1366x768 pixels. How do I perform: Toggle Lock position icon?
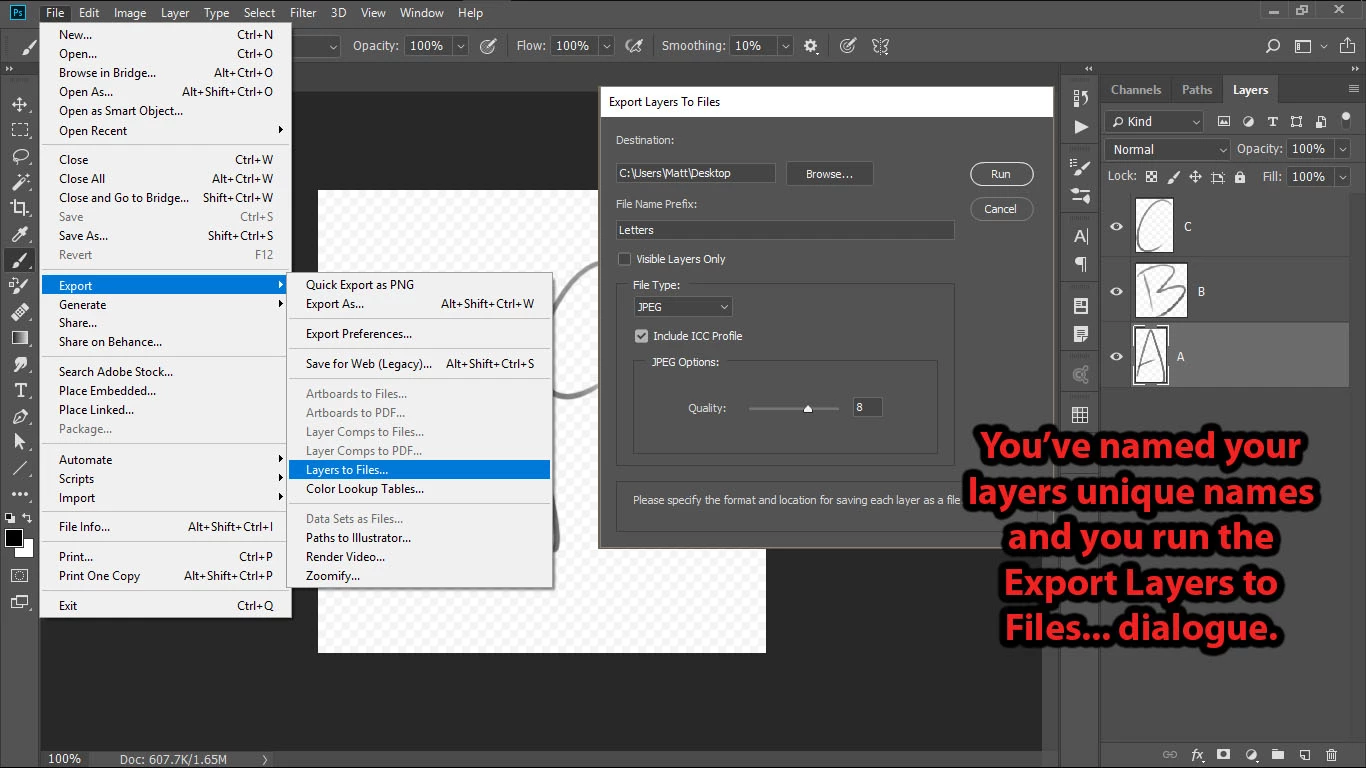click(x=1195, y=177)
